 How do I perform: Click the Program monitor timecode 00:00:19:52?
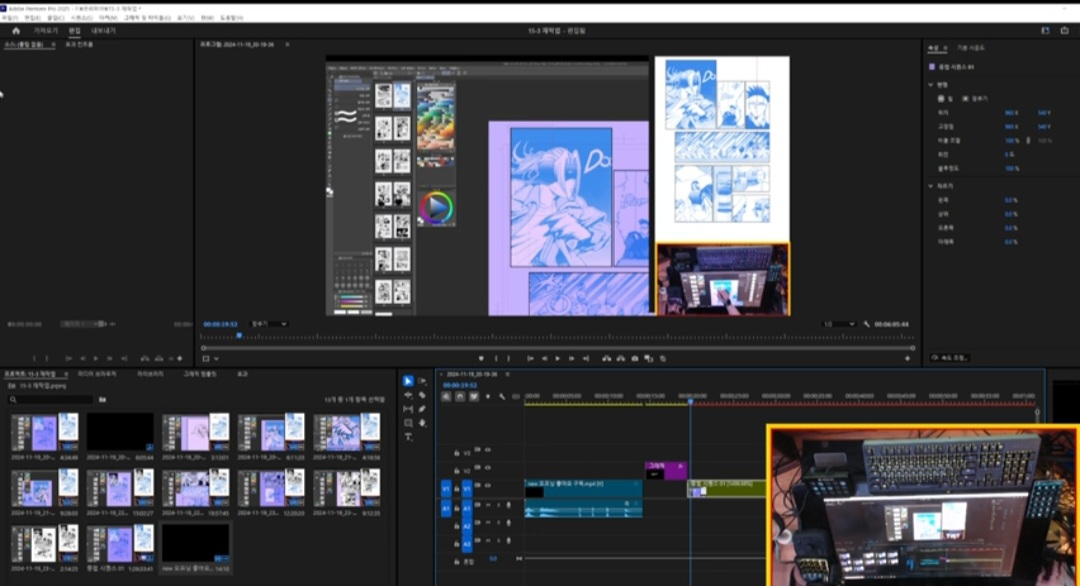click(220, 324)
